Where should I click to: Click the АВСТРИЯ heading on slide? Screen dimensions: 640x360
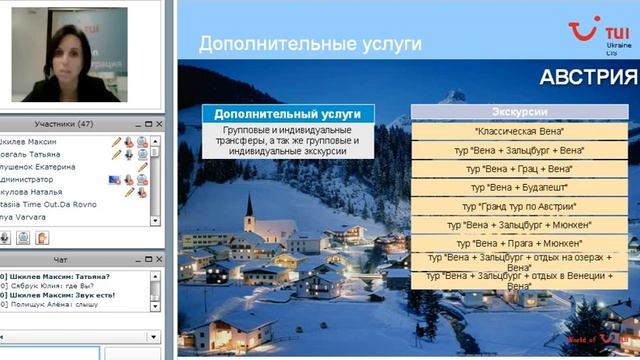(589, 77)
